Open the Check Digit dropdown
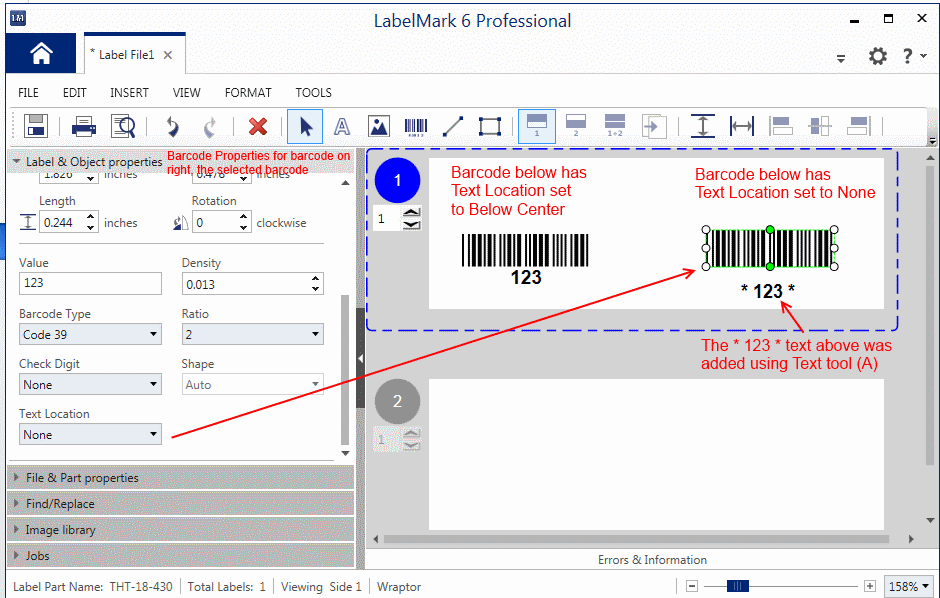 pyautogui.click(x=90, y=385)
